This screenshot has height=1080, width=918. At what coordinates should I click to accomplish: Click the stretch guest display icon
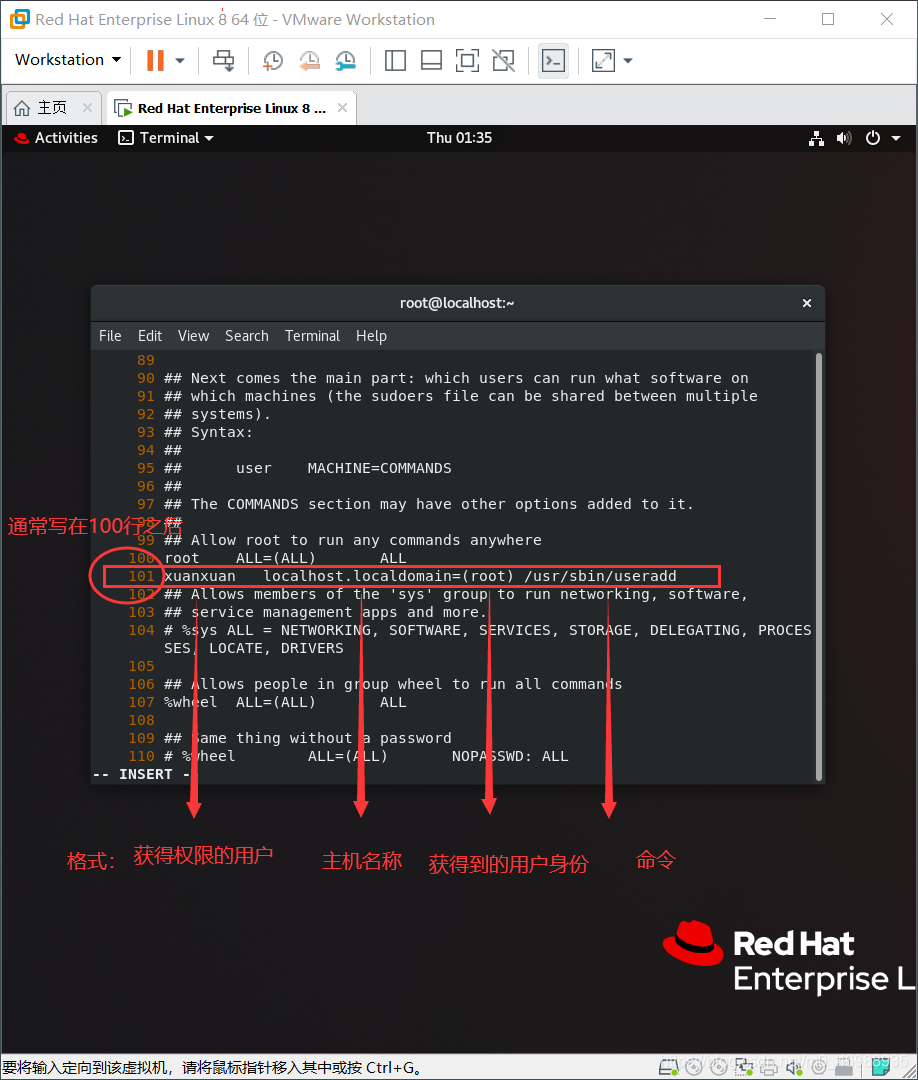click(x=603, y=61)
